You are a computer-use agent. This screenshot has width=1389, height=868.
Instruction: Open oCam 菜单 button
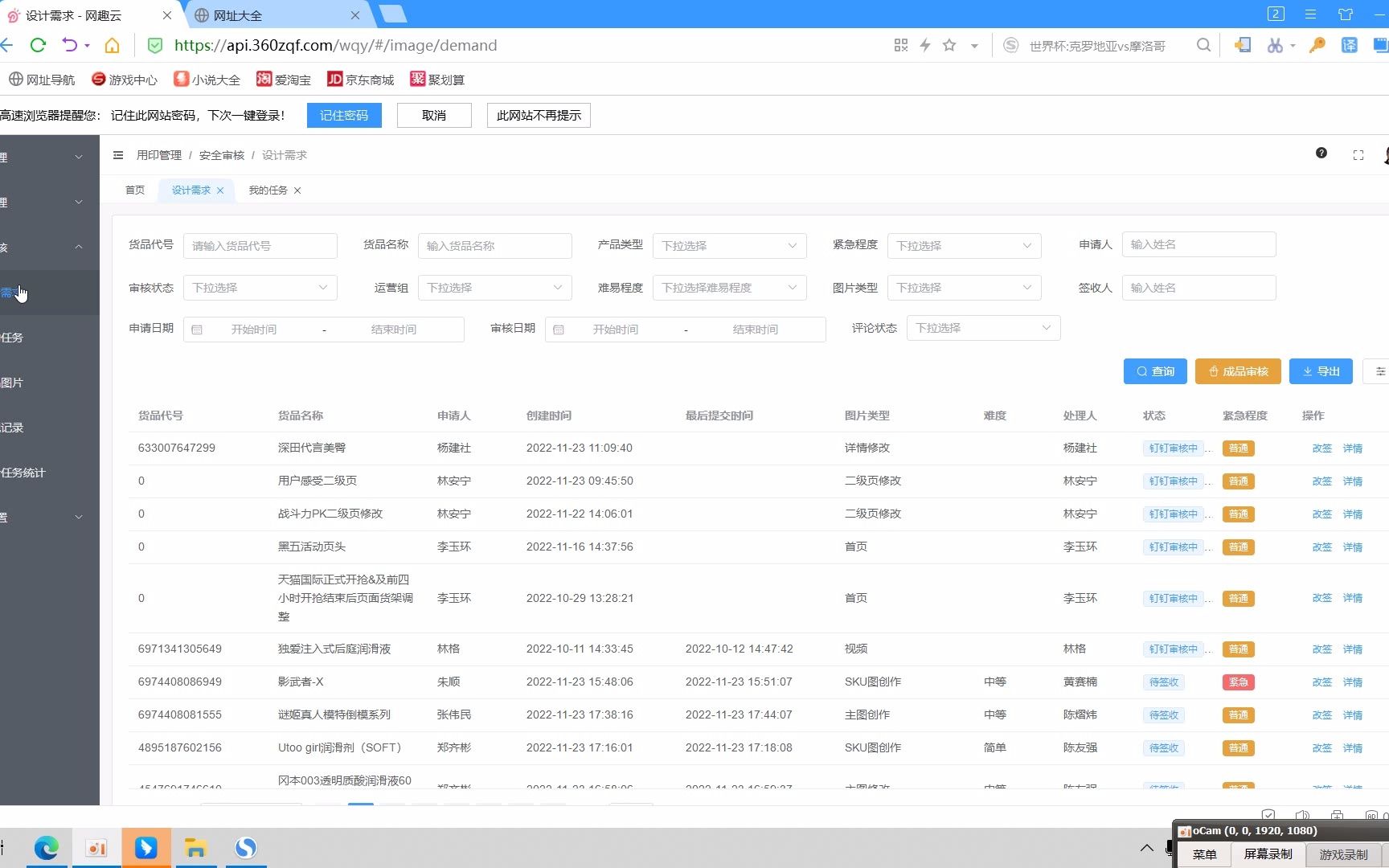tap(1204, 854)
